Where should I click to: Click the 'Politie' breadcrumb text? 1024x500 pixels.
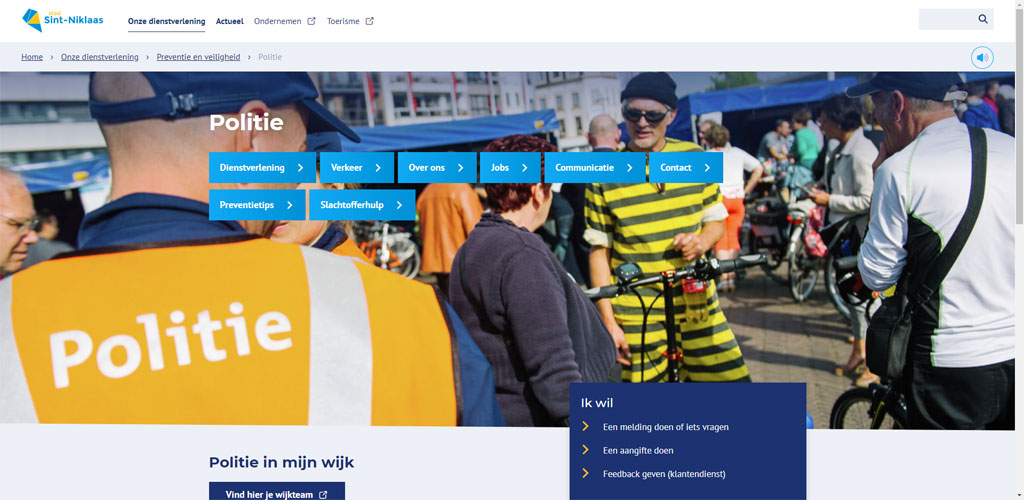click(x=270, y=57)
